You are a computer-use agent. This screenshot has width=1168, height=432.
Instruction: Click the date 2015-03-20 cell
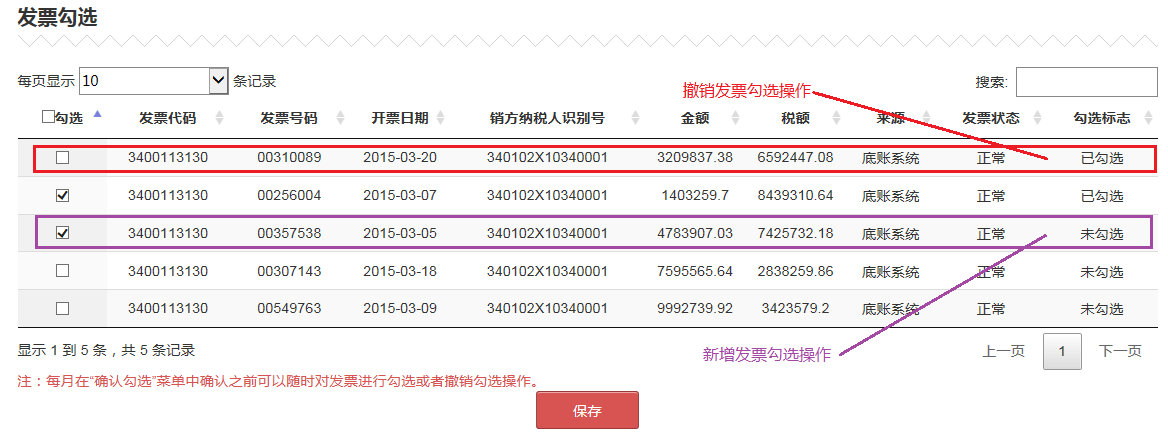tap(400, 158)
